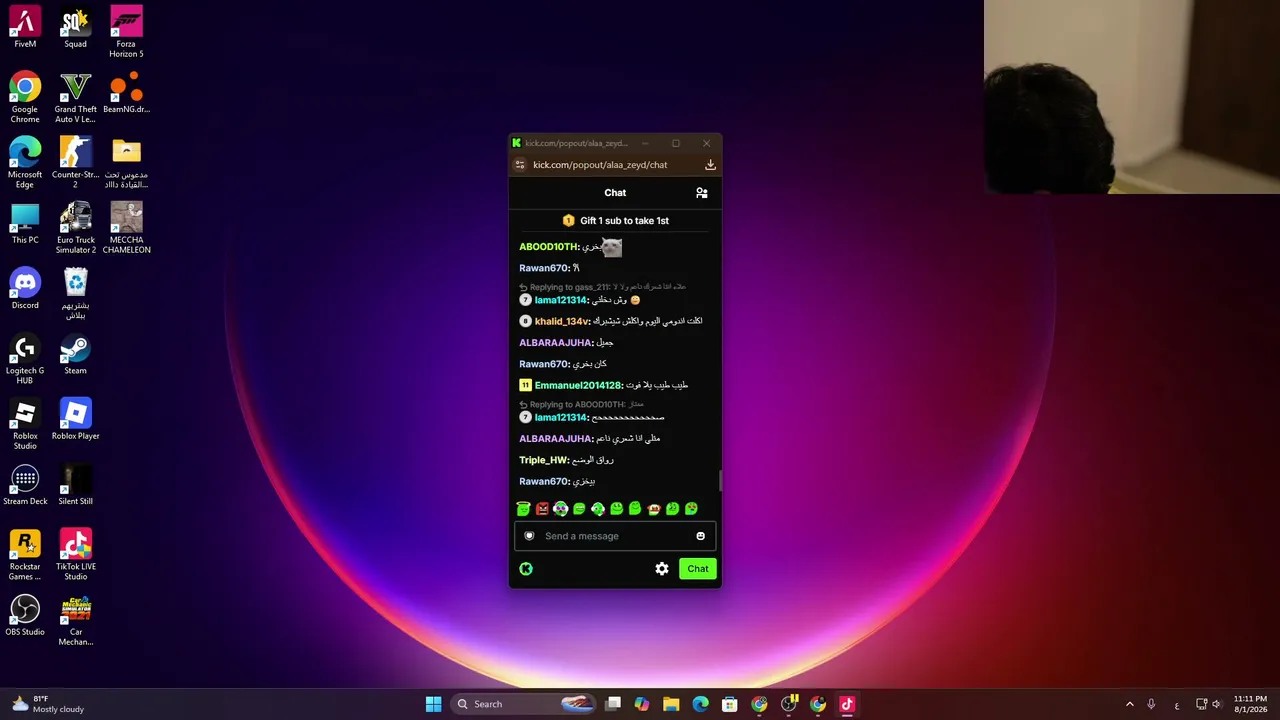Open Task View from the taskbar
The width and height of the screenshot is (1280, 720).
(613, 704)
